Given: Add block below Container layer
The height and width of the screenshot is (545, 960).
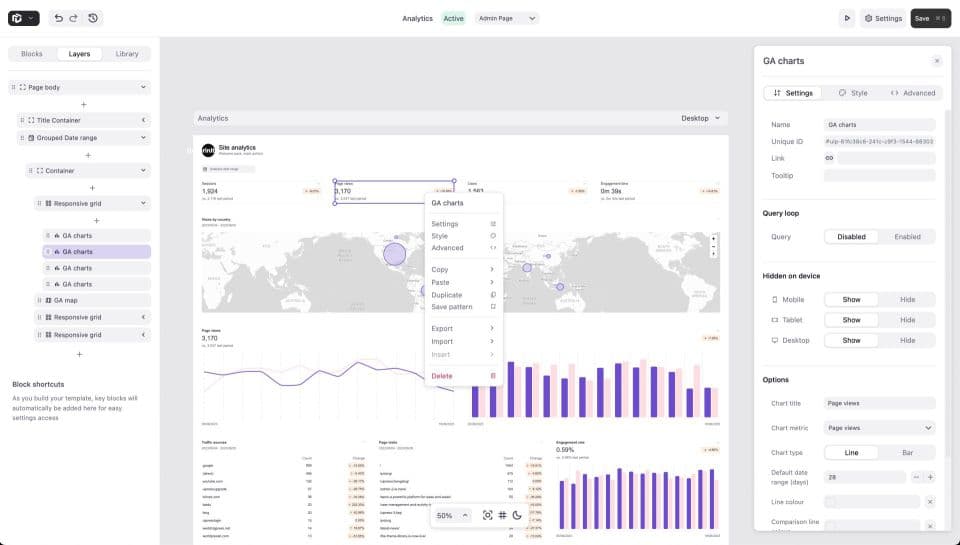Looking at the screenshot, I should (92, 188).
